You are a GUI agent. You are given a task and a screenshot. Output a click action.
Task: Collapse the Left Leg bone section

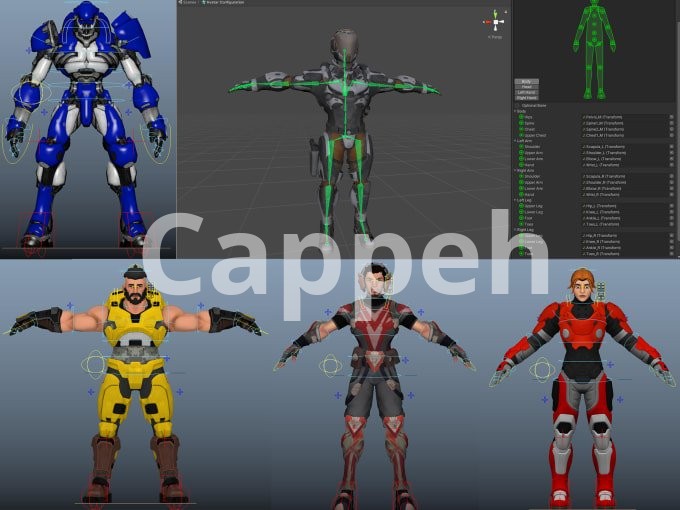516,200
